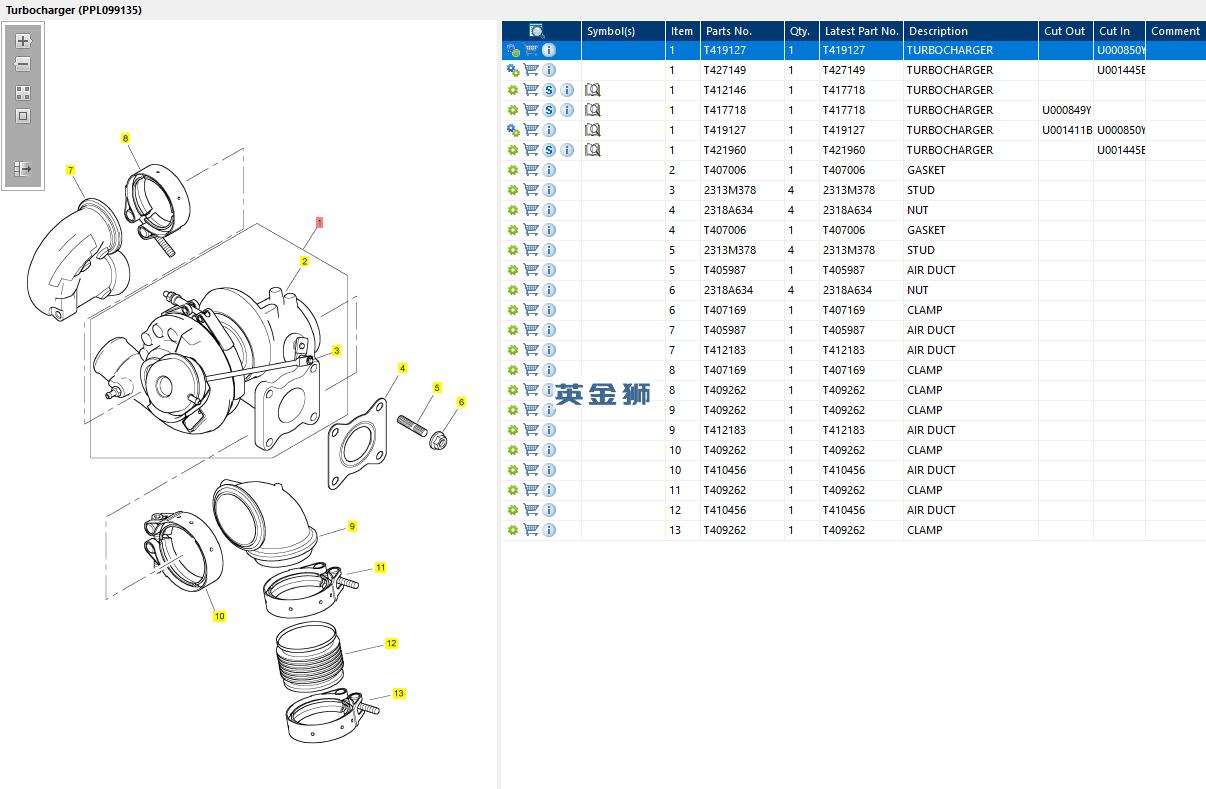
Task: Add item 3 stud 2313M378 to cart
Action: pos(531,190)
